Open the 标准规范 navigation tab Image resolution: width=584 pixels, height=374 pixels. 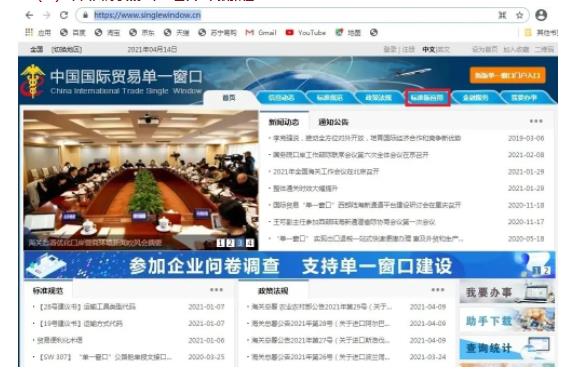[330, 98]
